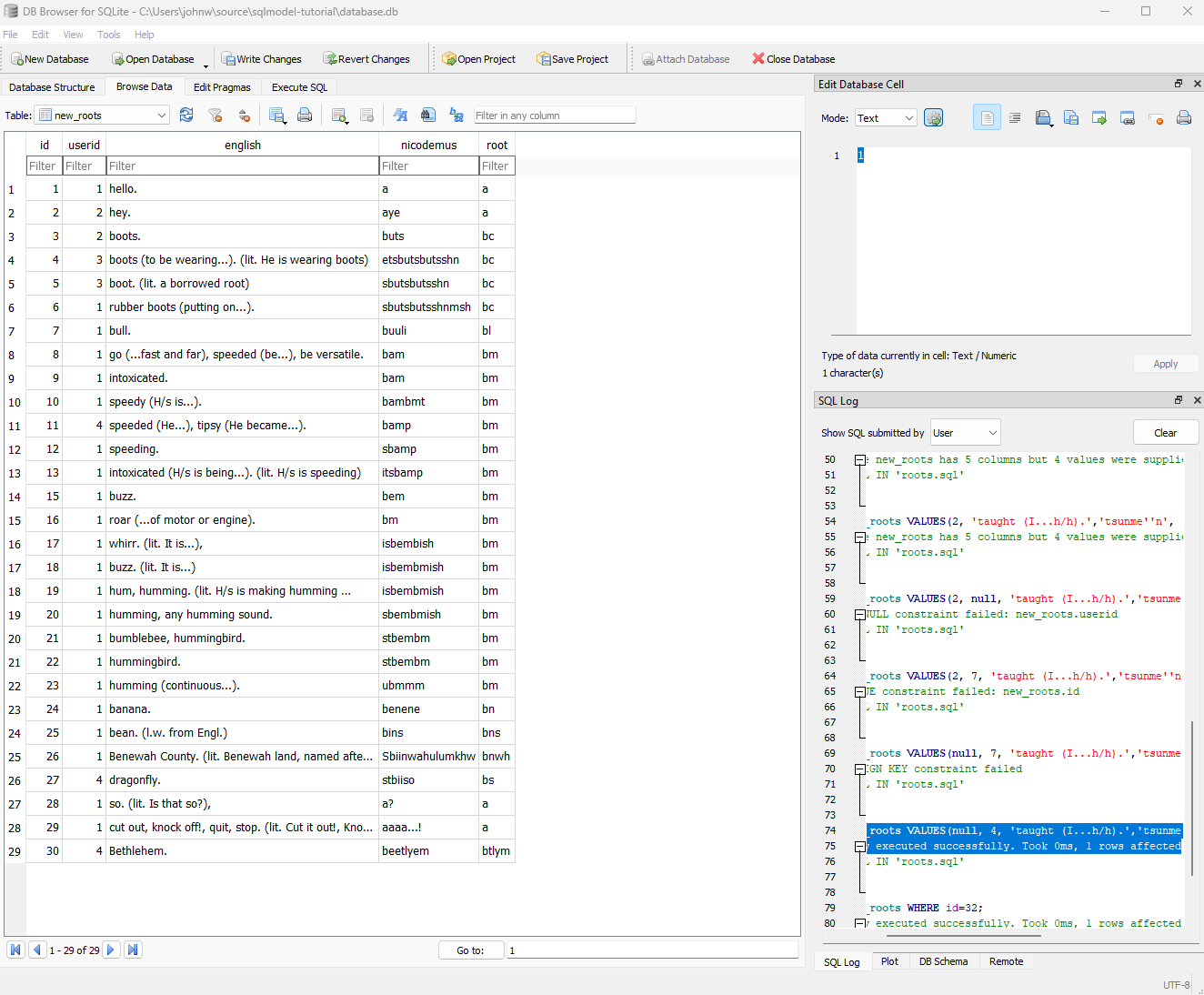Print the cell contents

coord(1184,117)
